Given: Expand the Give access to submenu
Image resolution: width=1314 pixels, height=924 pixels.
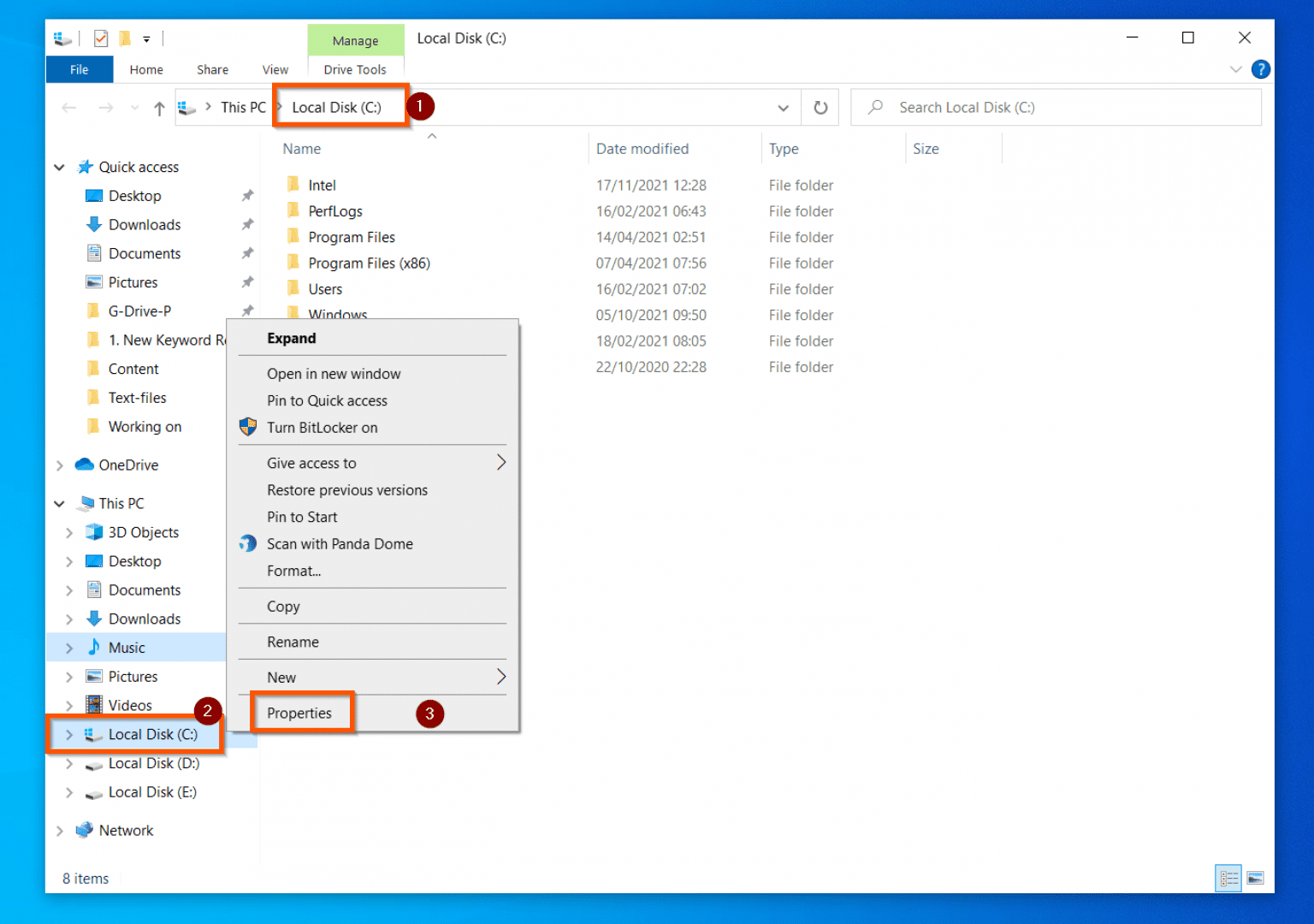Looking at the screenshot, I should pyautogui.click(x=501, y=462).
